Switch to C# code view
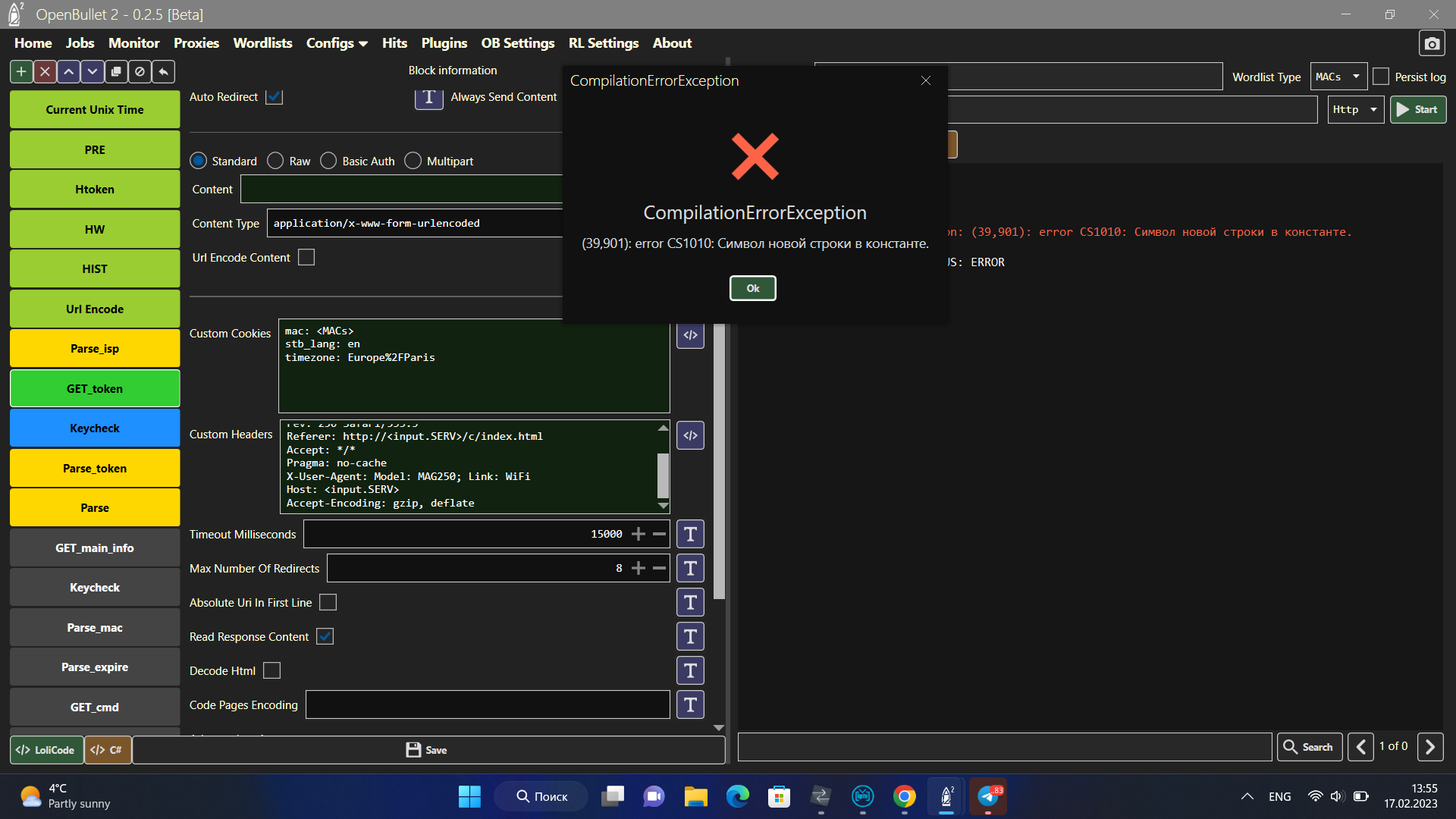The height and width of the screenshot is (819, 1456). pos(107,750)
